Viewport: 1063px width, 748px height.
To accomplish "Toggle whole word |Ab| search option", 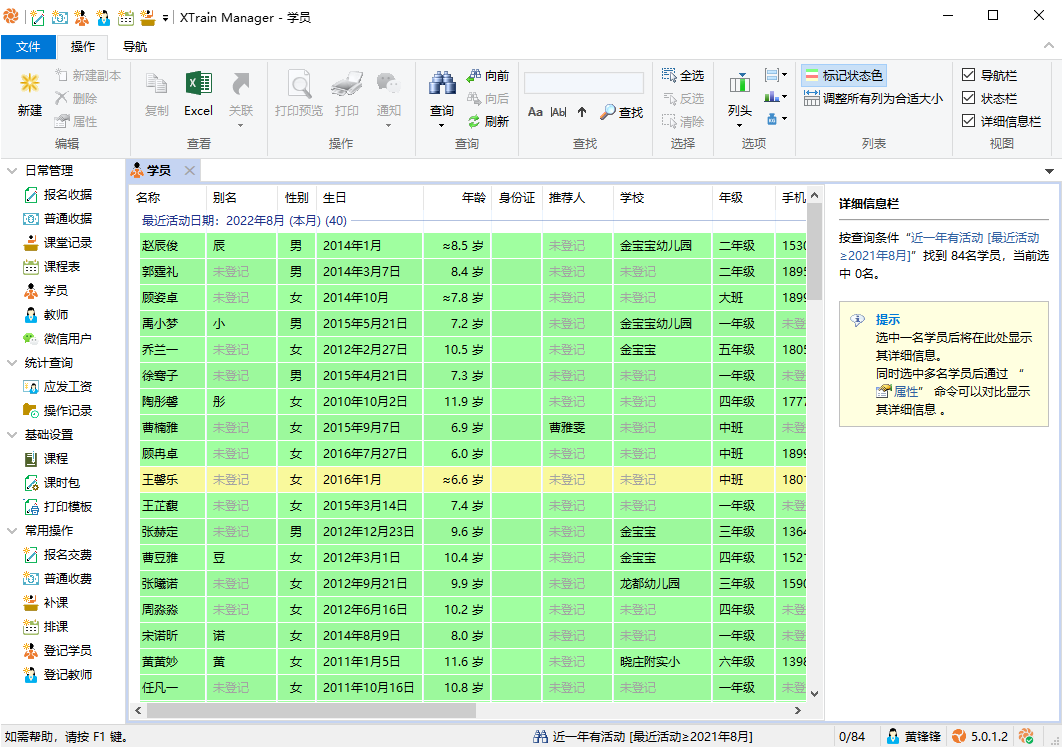I will point(558,112).
